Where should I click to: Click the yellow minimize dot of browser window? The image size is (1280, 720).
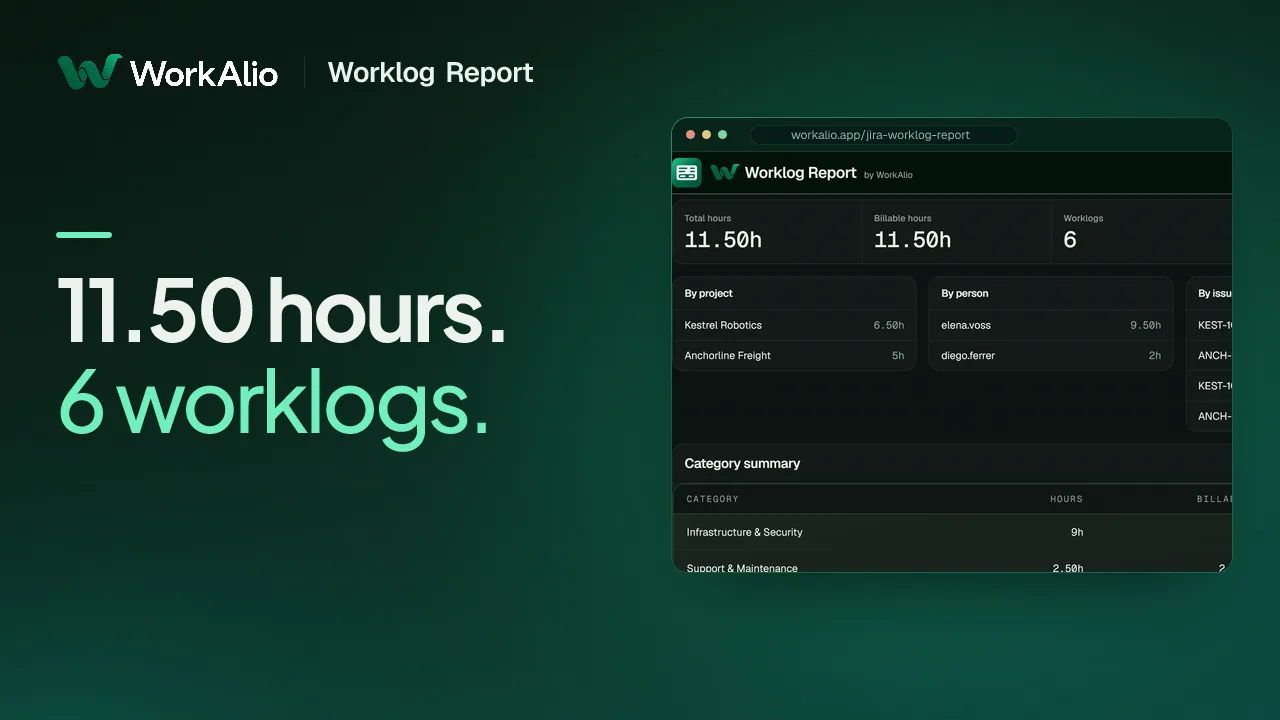coord(706,135)
